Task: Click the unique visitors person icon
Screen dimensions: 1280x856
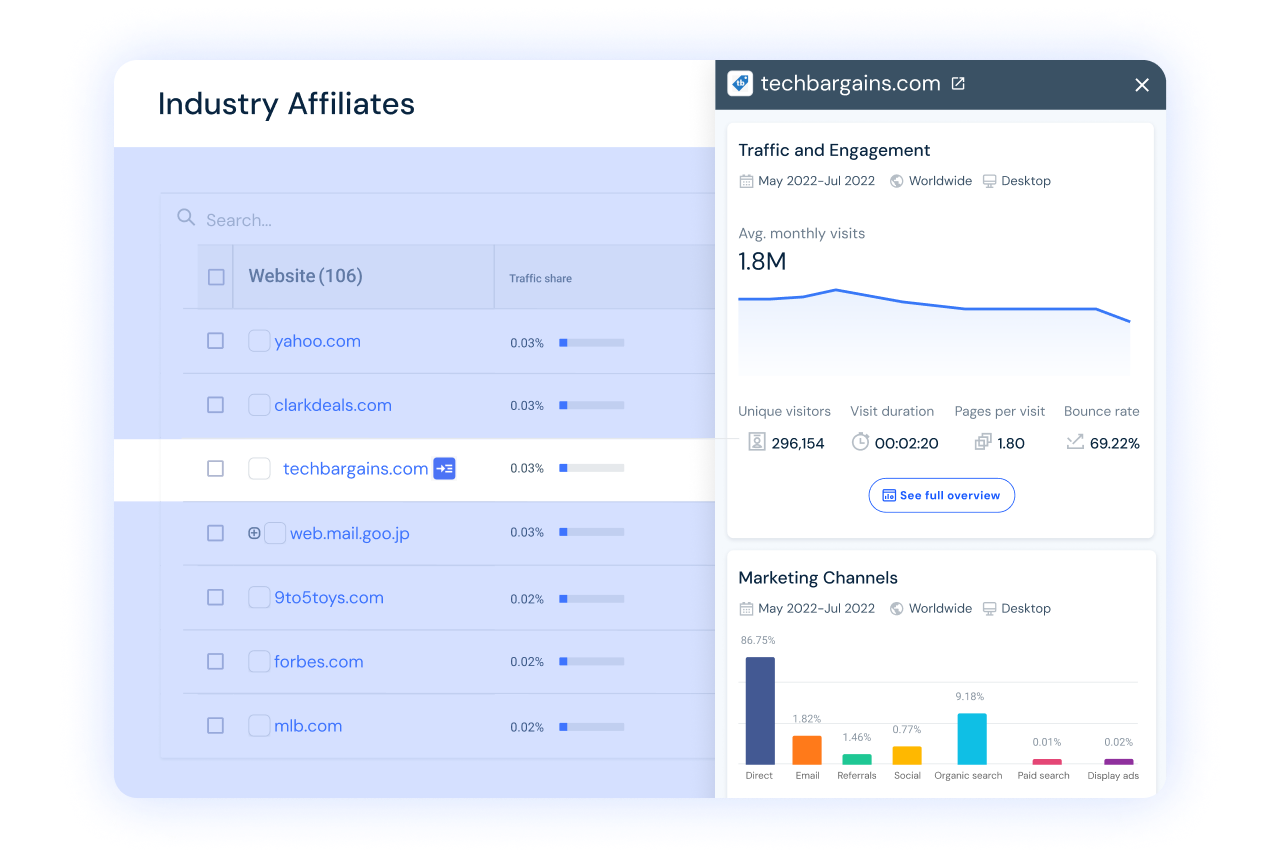Action: [757, 442]
